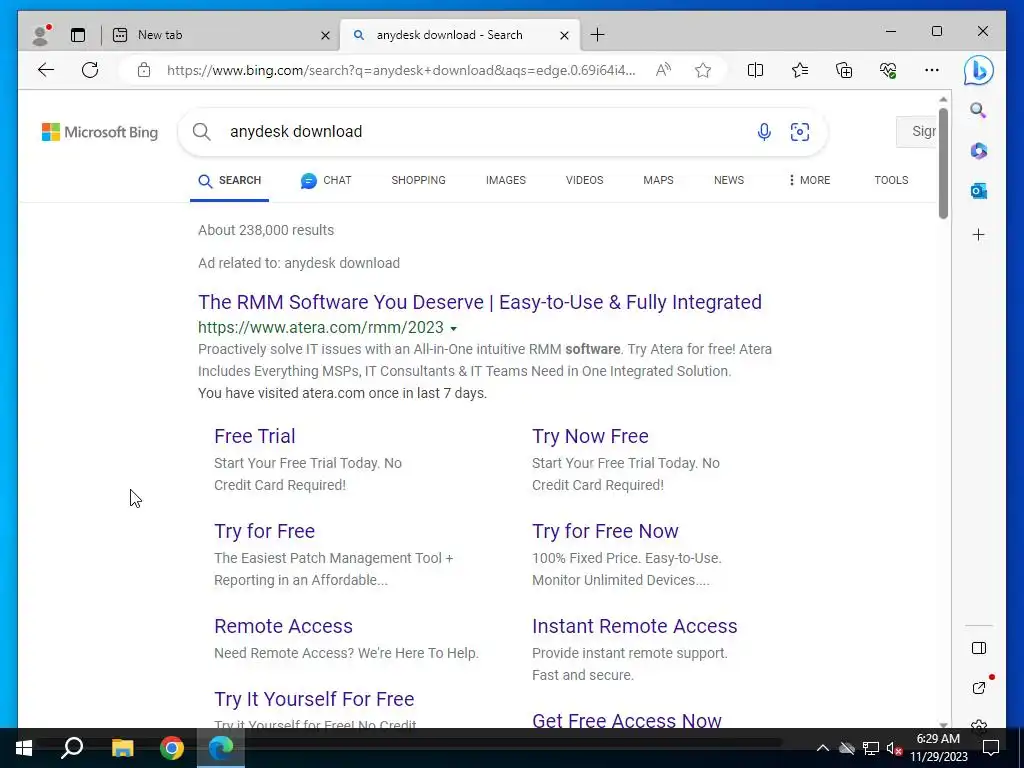
Task: Click the Microsoft Bing logo
Action: coord(100,132)
